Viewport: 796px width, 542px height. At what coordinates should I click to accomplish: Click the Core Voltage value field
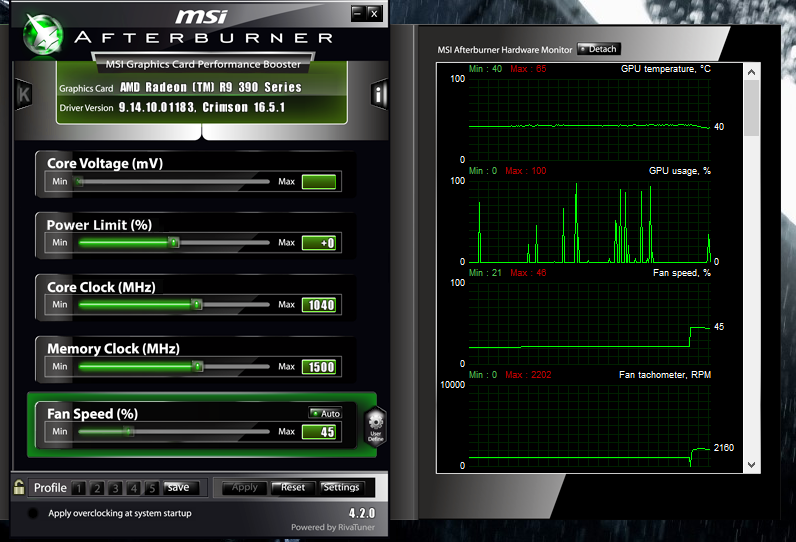(319, 182)
